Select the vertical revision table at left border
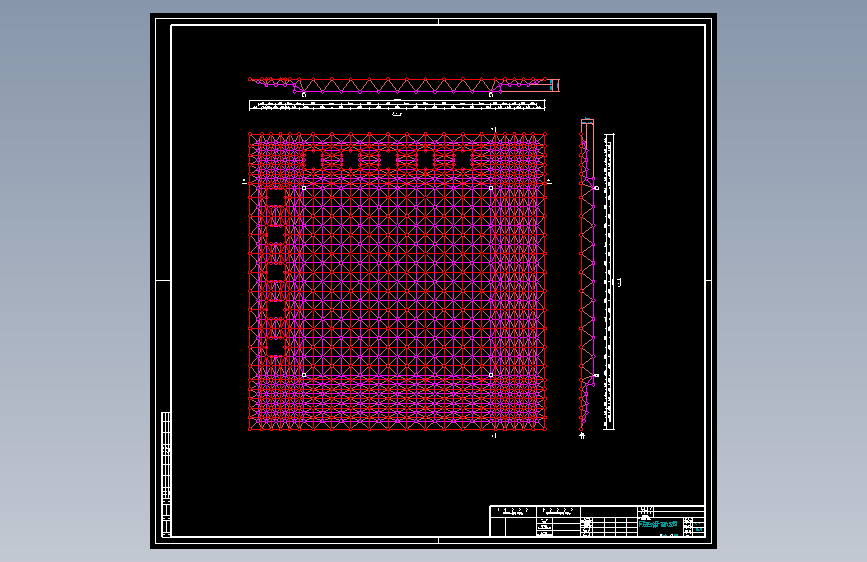Viewport: 867px width, 562px height. tap(165, 474)
